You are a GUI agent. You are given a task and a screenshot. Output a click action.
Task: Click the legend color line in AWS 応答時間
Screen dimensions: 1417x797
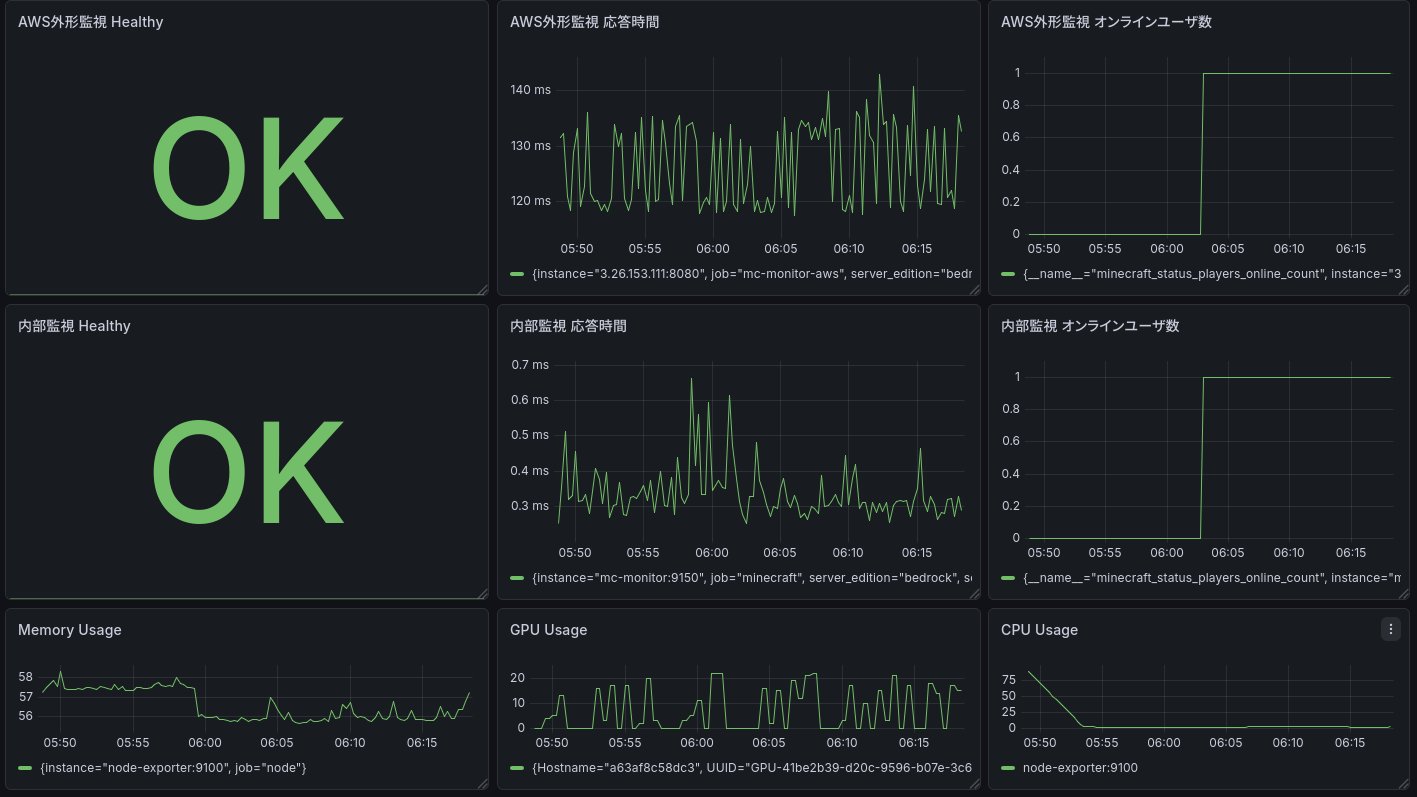pyautogui.click(x=517, y=273)
